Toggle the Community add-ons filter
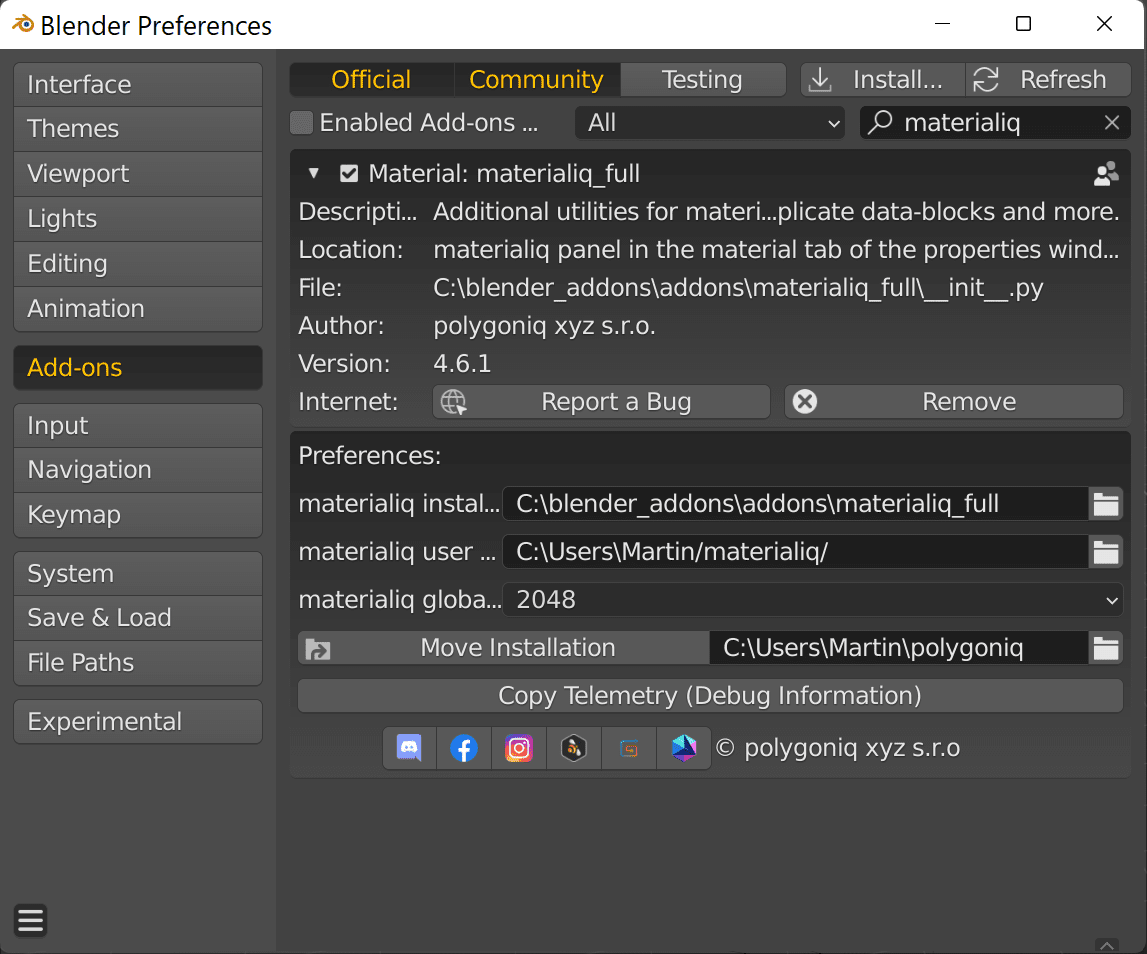The image size is (1147, 954). tap(537, 79)
